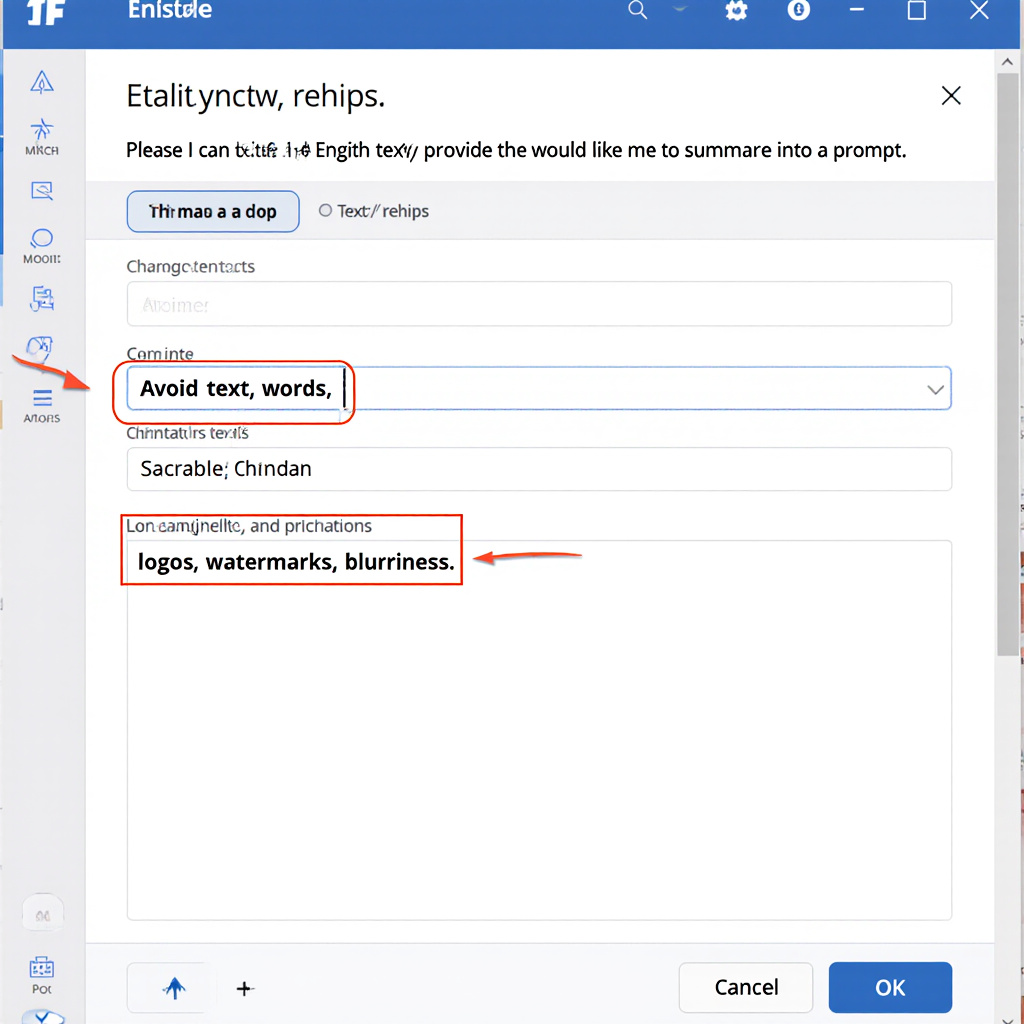Click the vertical scrollbar on the right edge
This screenshot has height=1024, width=1024.
point(1008,350)
